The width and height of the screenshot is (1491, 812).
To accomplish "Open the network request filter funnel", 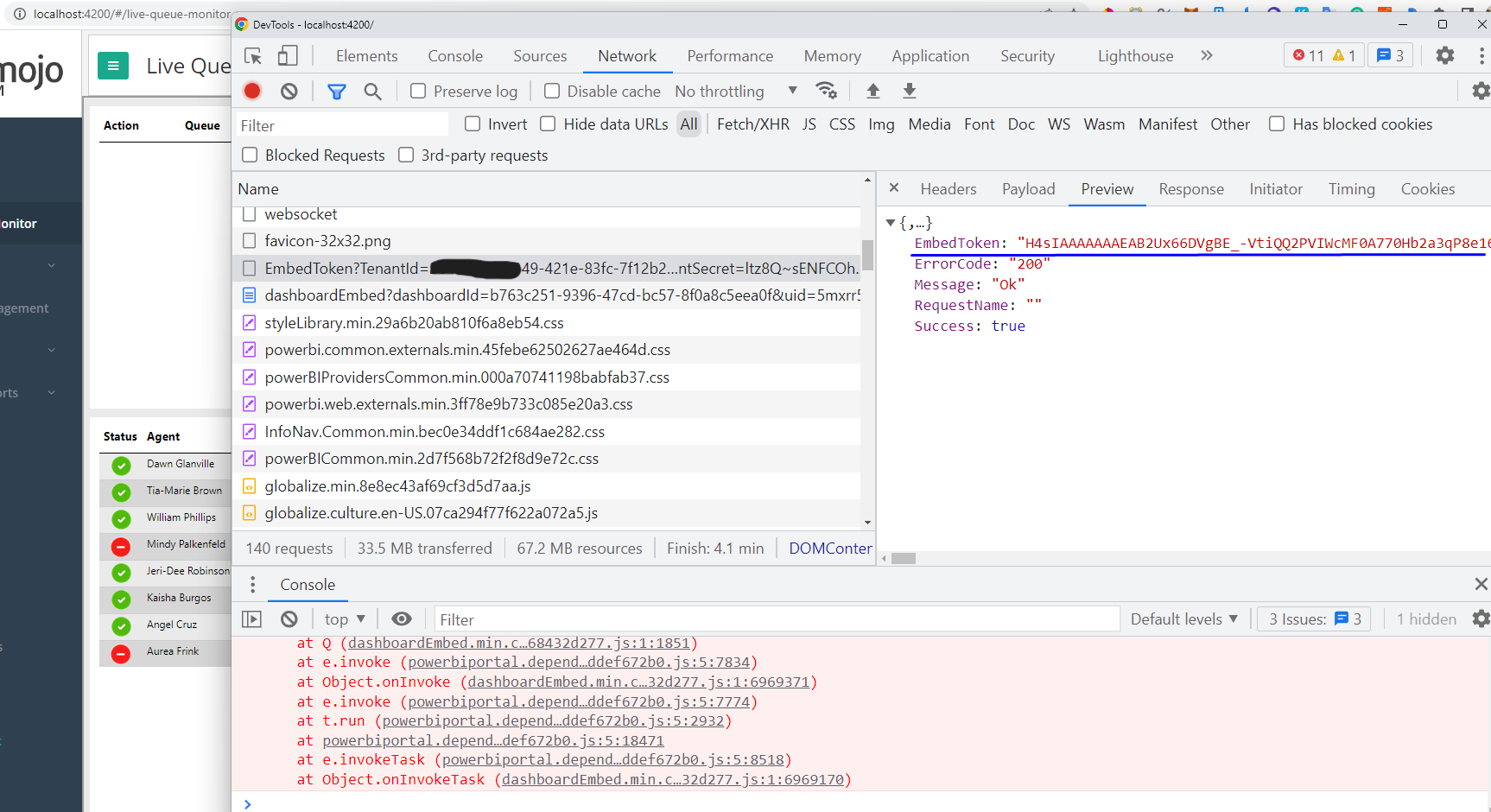I will (x=336, y=91).
